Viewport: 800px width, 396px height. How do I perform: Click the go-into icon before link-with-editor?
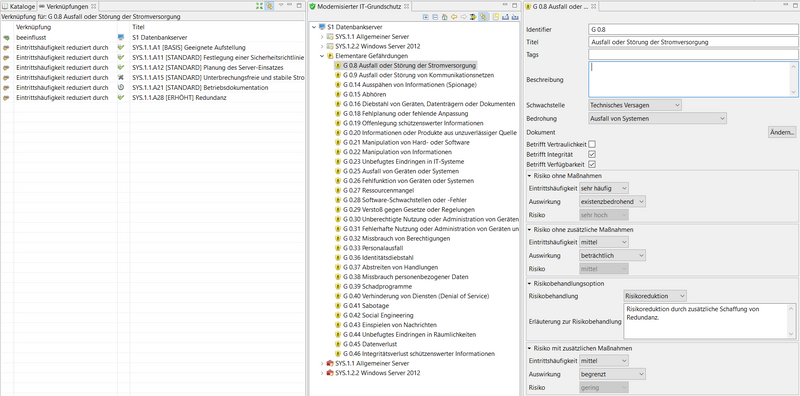point(473,17)
